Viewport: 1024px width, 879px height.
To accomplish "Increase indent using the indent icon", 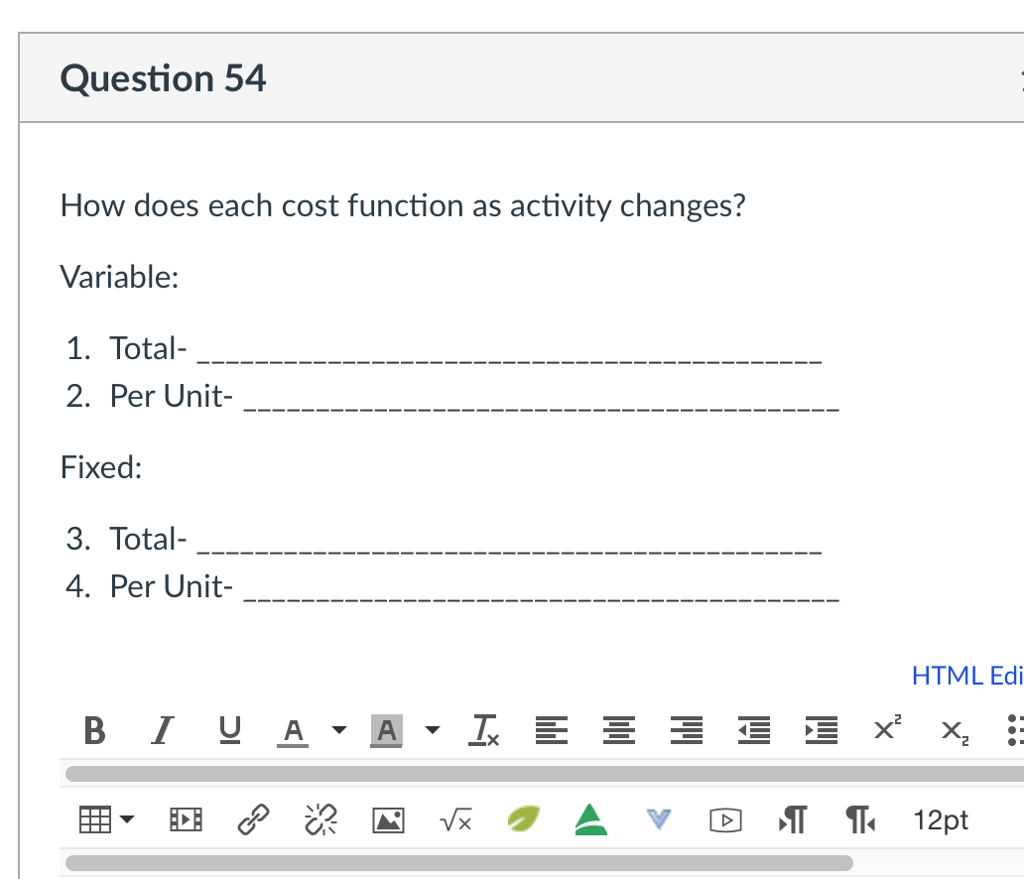I will [x=819, y=731].
